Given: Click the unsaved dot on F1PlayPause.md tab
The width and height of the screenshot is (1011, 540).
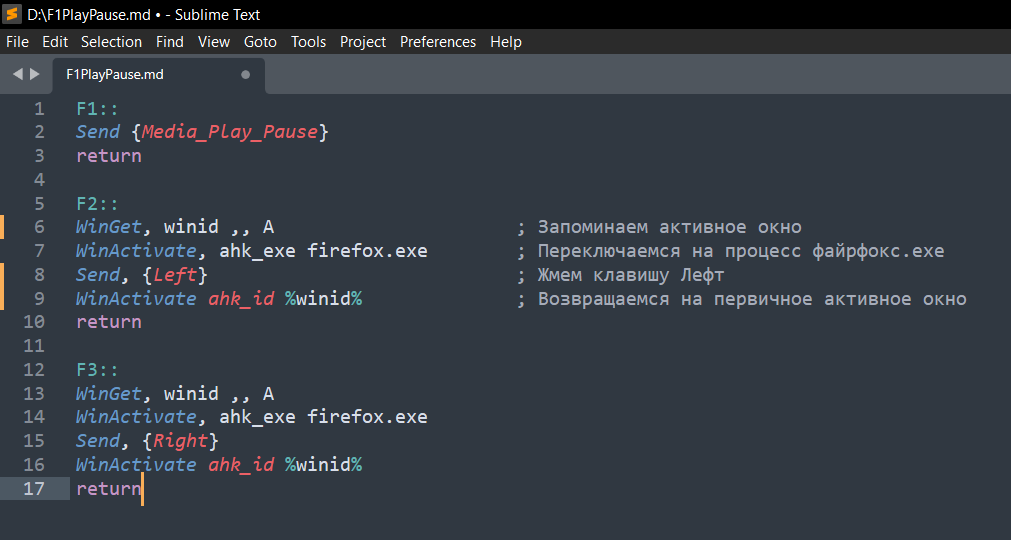Looking at the screenshot, I should pos(246,74).
